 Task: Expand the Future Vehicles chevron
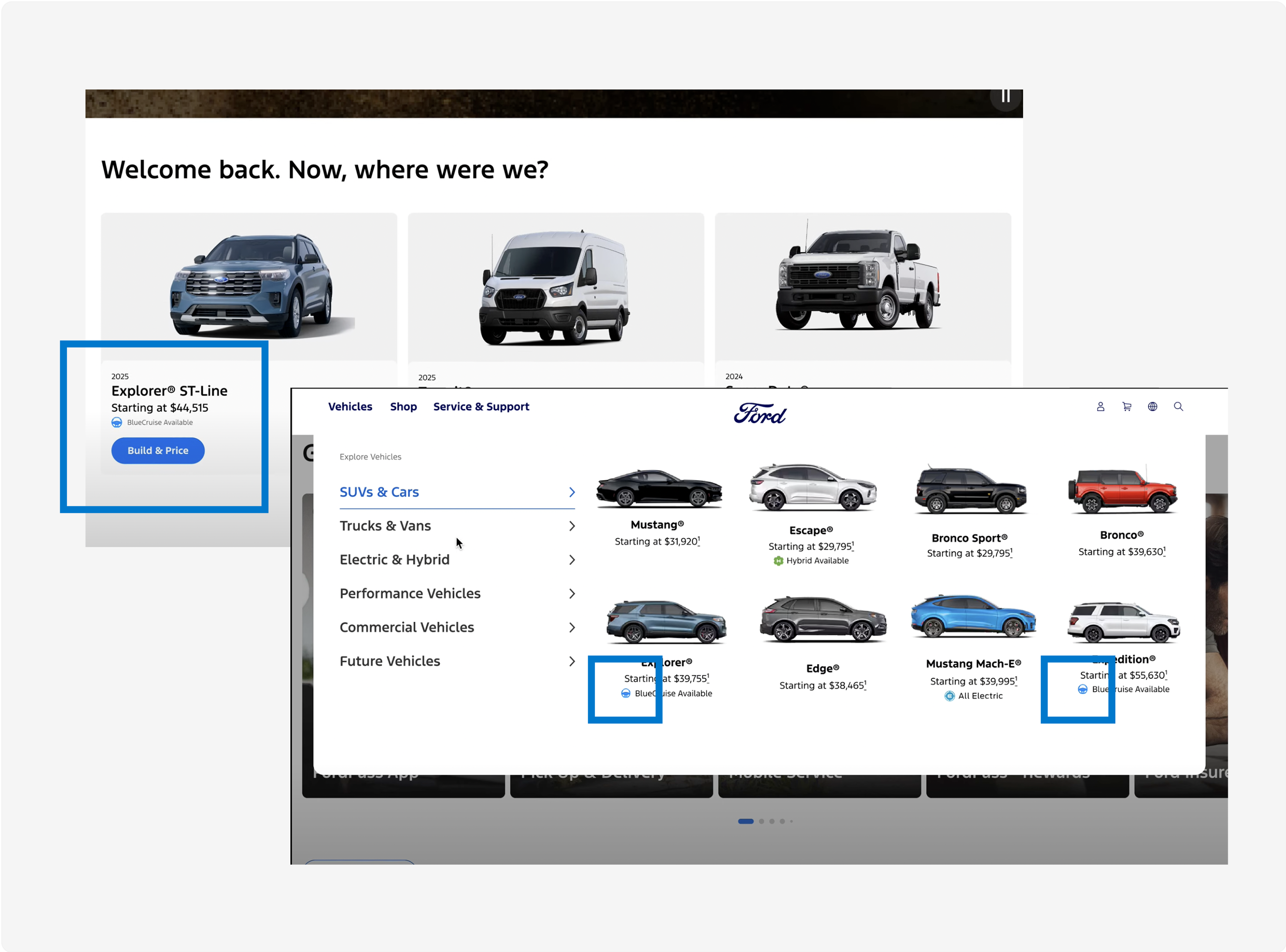tap(571, 661)
